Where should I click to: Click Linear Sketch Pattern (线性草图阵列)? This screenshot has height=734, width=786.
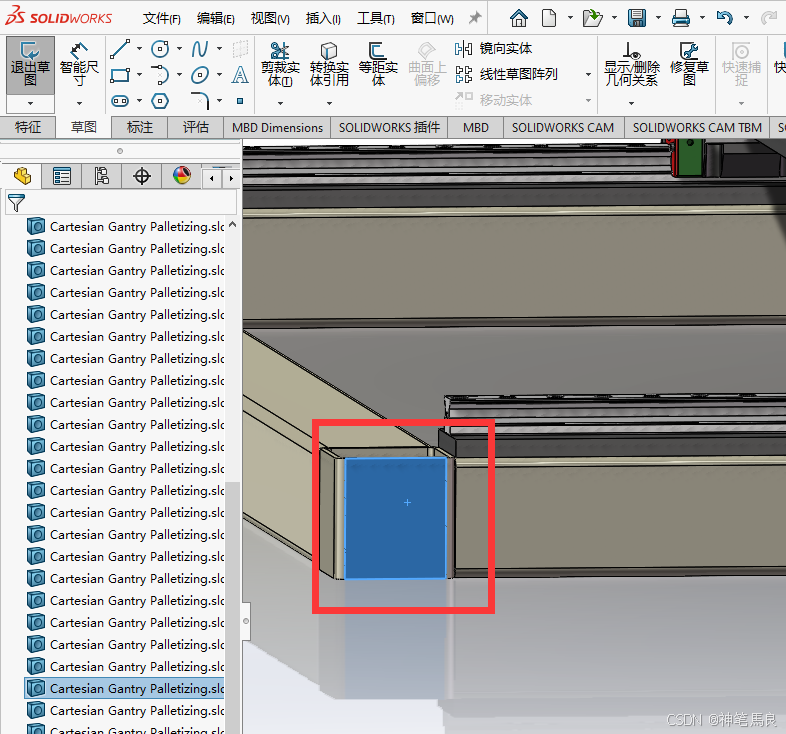point(506,75)
